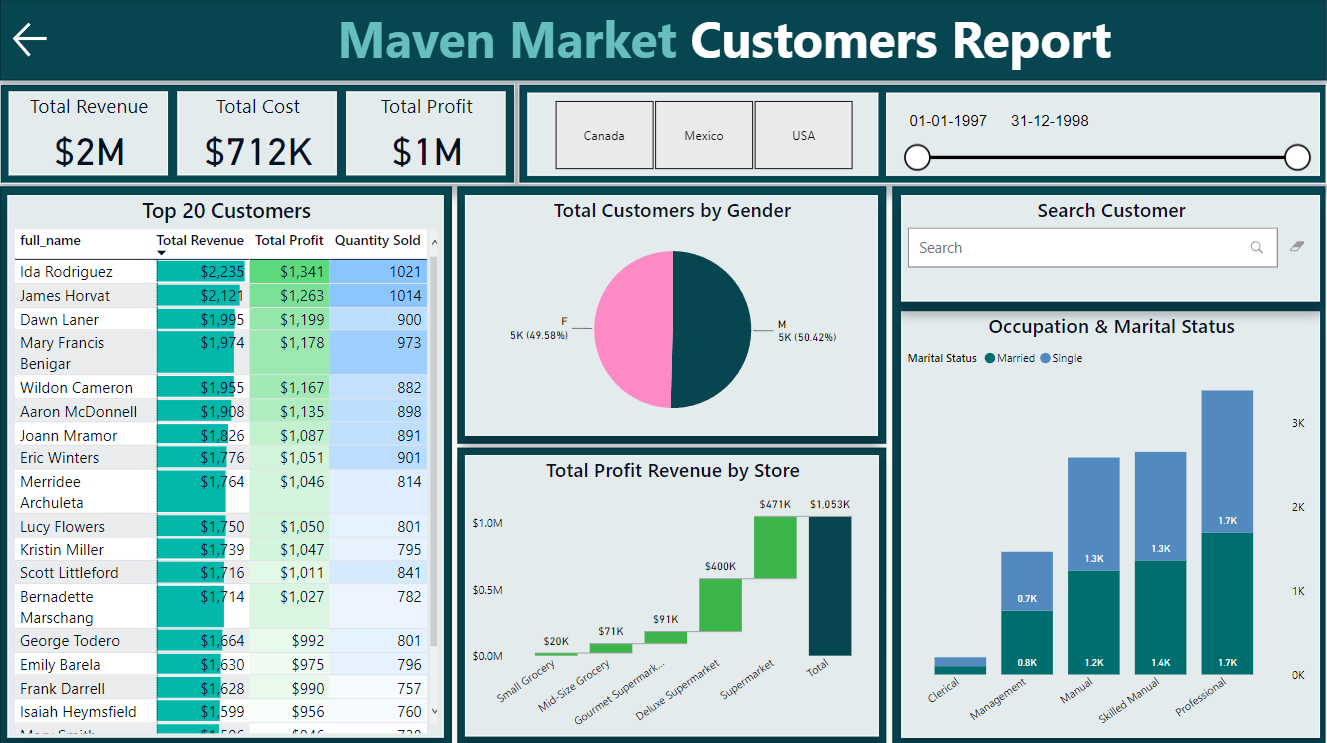
Task: Sort table by Quantity Sold header
Action: 378,241
